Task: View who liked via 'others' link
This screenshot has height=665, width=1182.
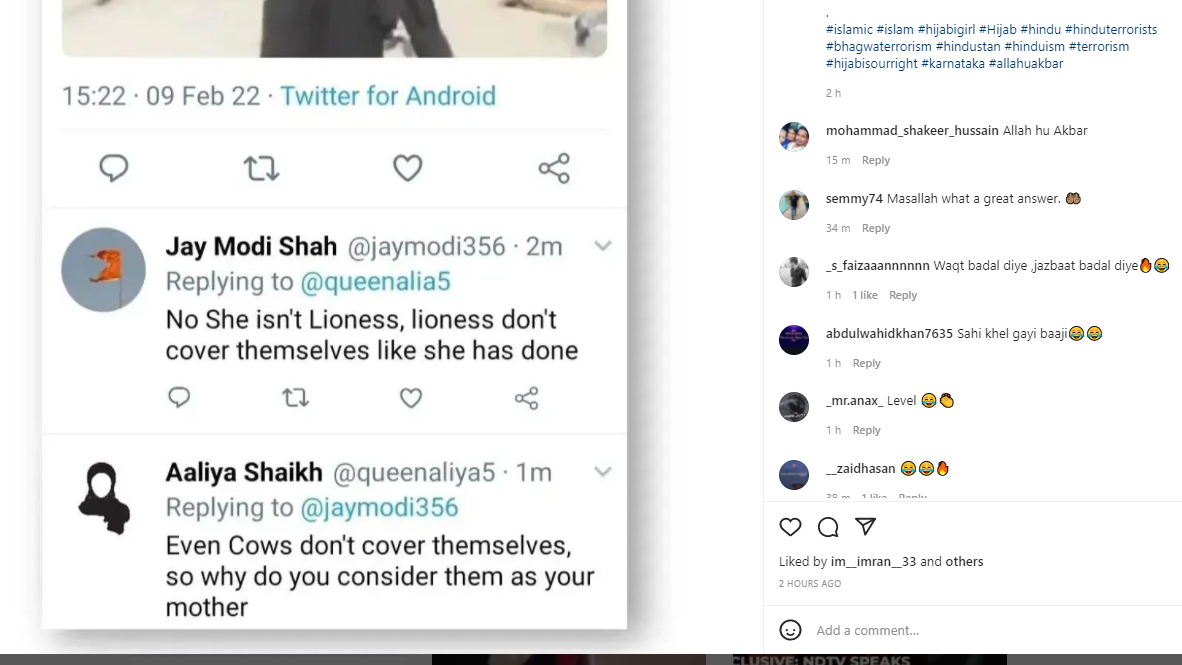Action: click(x=964, y=562)
